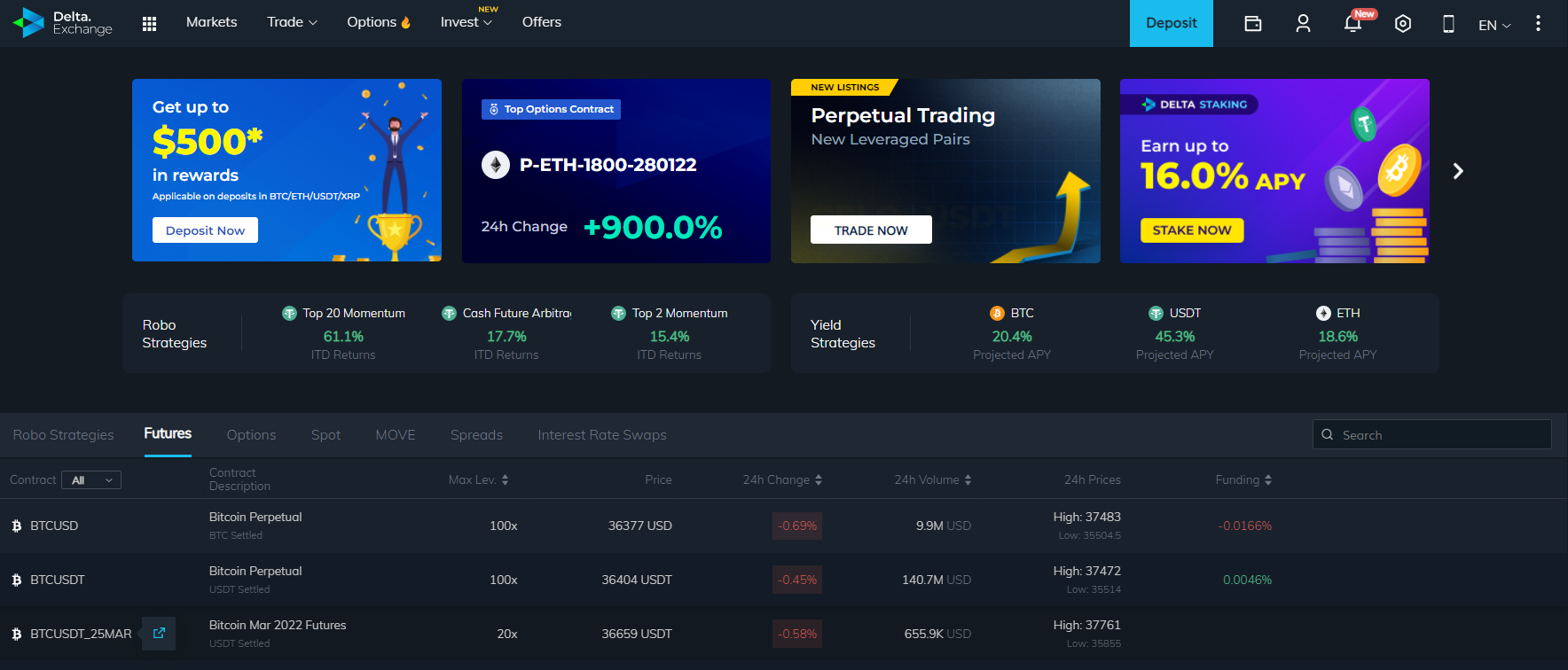
Task: Switch to the Spot tab
Action: 325,434
